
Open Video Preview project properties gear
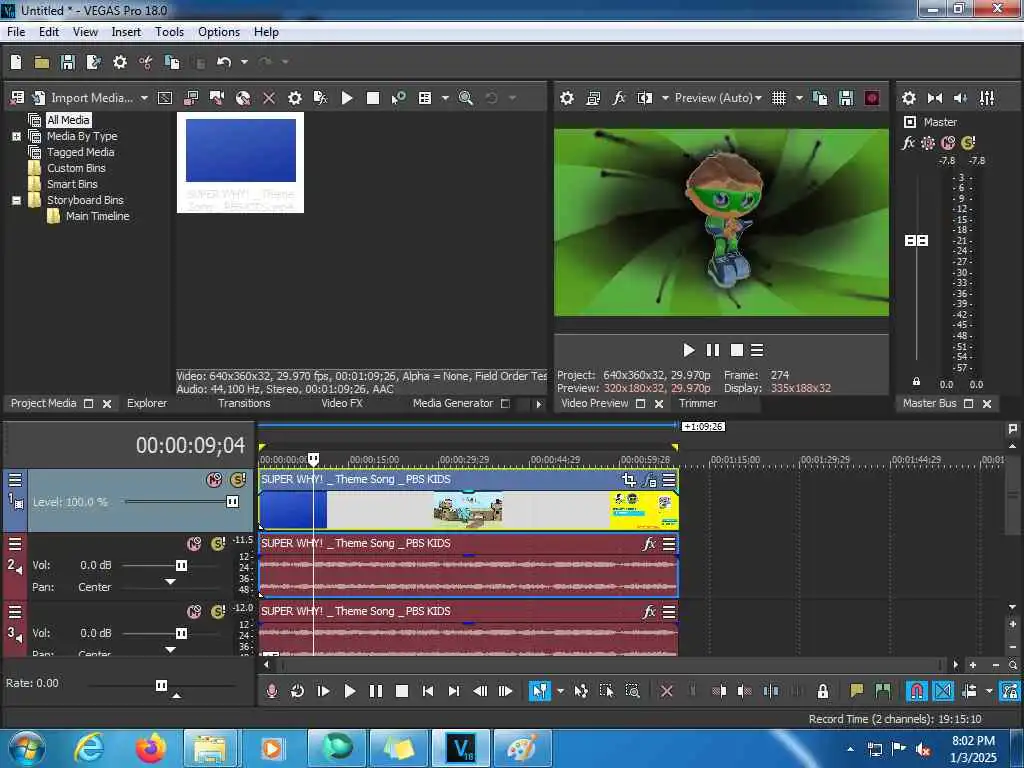click(567, 98)
